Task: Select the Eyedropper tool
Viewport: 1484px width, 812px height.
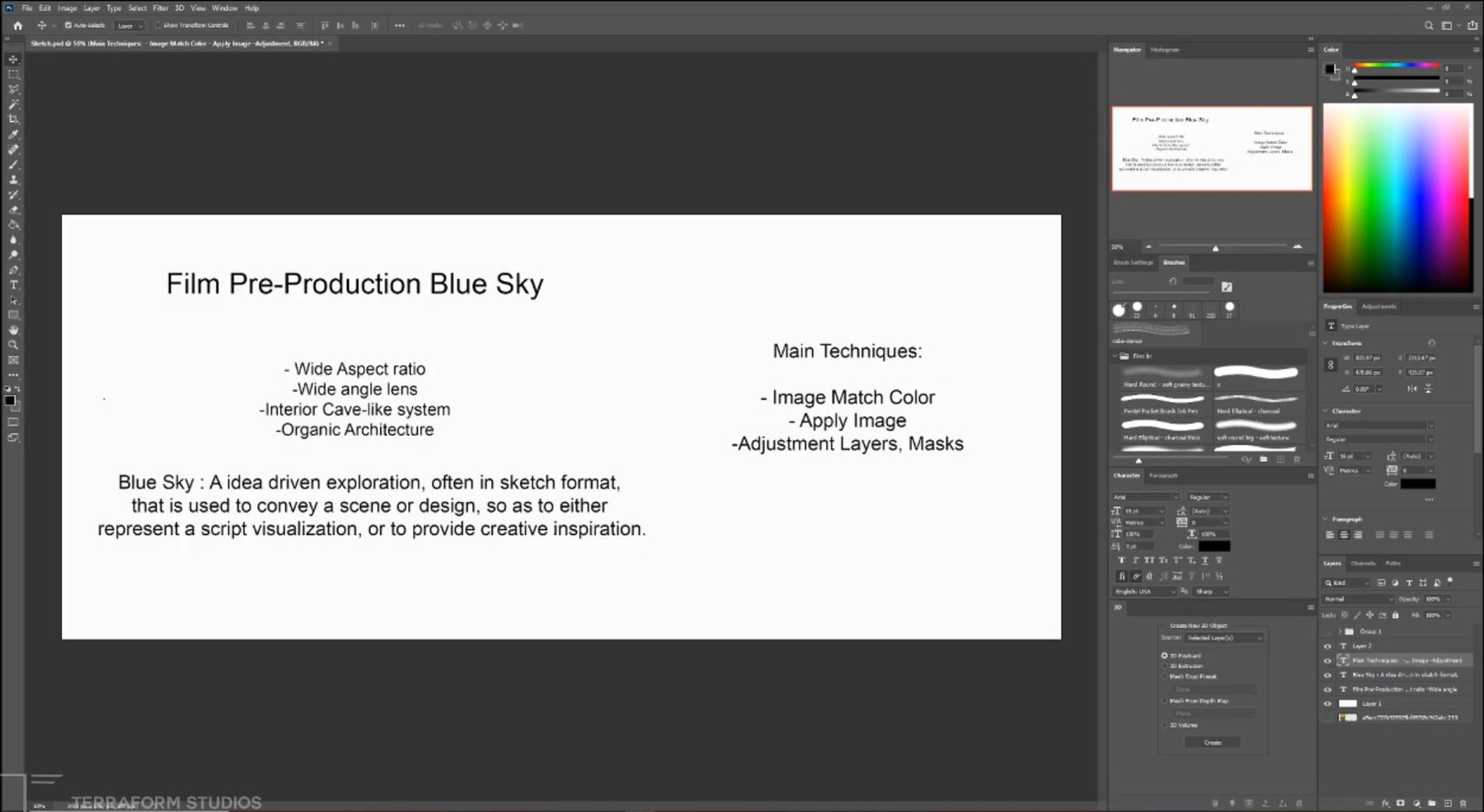Action: click(x=13, y=134)
